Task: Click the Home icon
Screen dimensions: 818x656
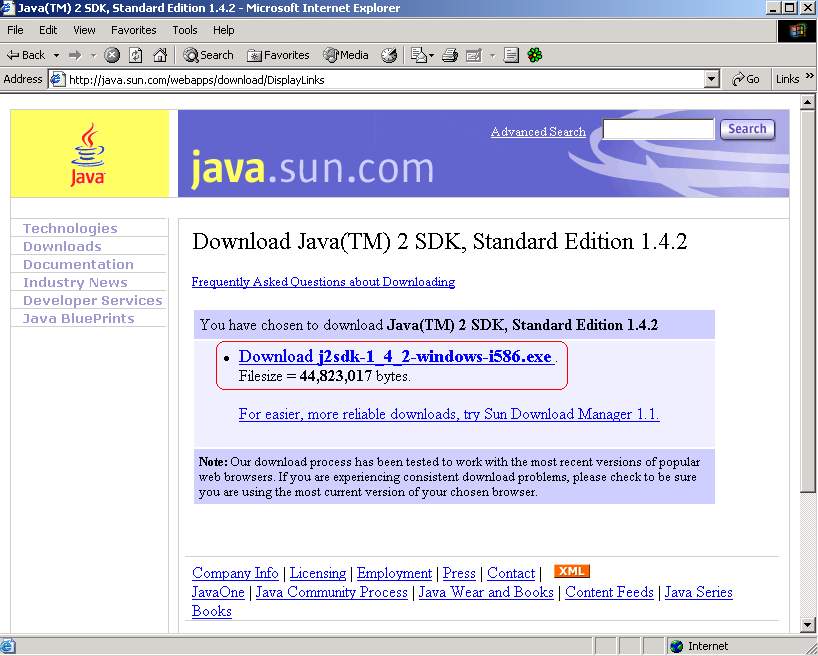Action: 160,55
